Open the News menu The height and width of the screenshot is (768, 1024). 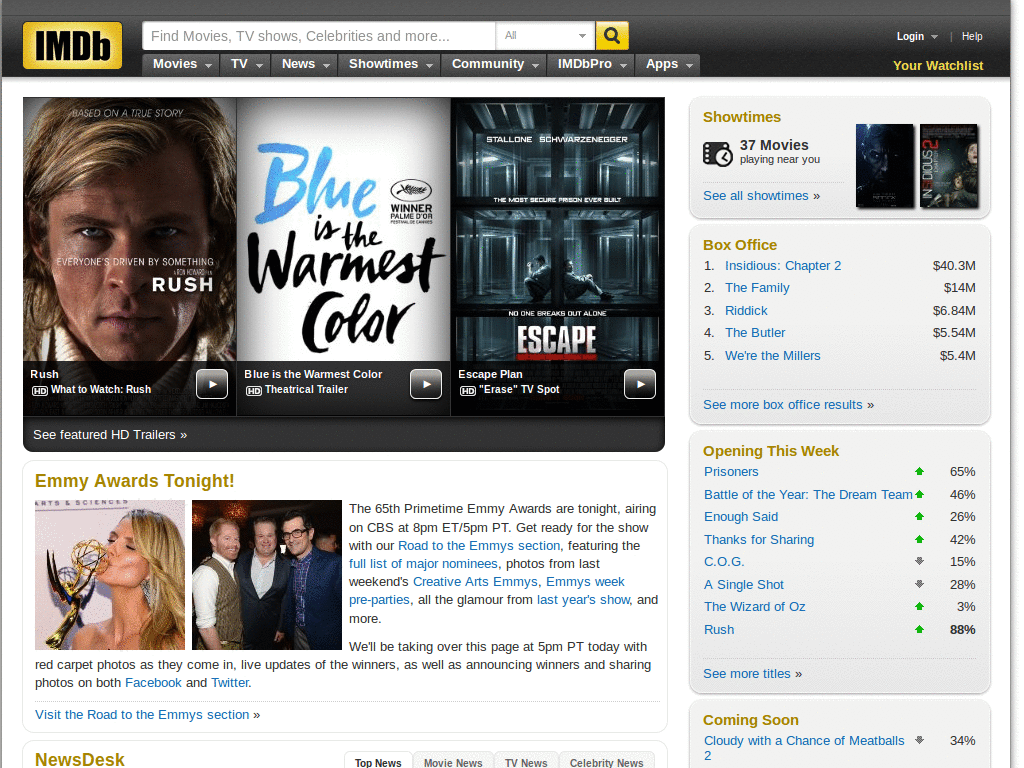304,64
